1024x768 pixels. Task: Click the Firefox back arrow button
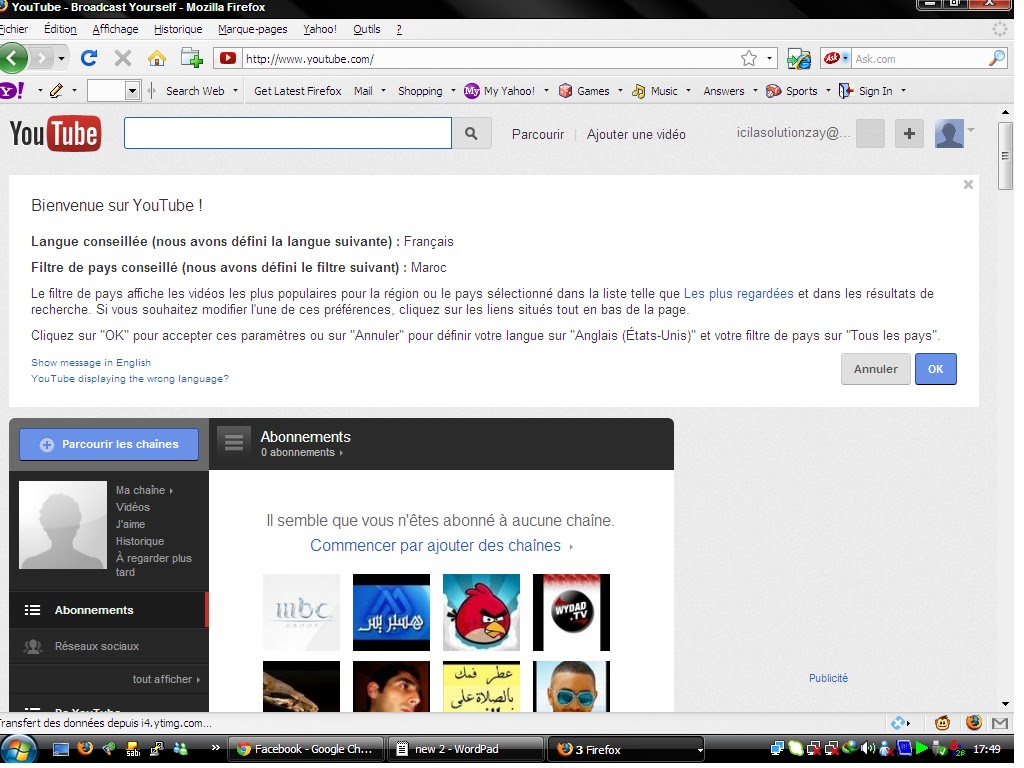tap(13, 59)
